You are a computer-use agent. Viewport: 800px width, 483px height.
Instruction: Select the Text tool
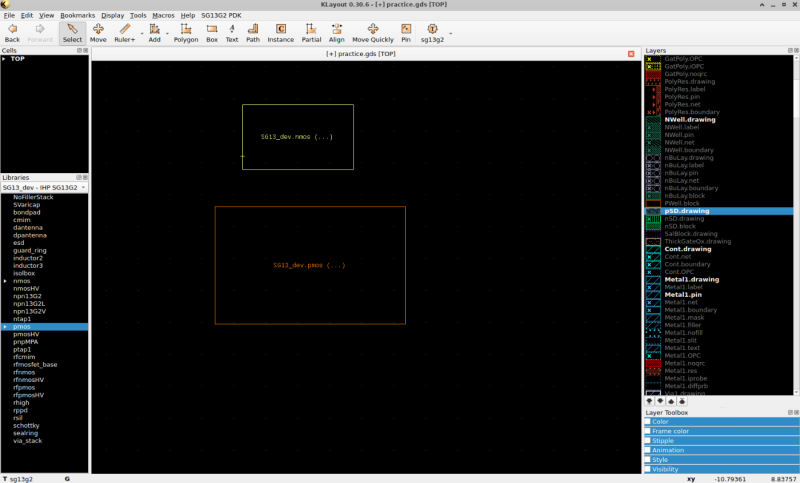(231, 33)
